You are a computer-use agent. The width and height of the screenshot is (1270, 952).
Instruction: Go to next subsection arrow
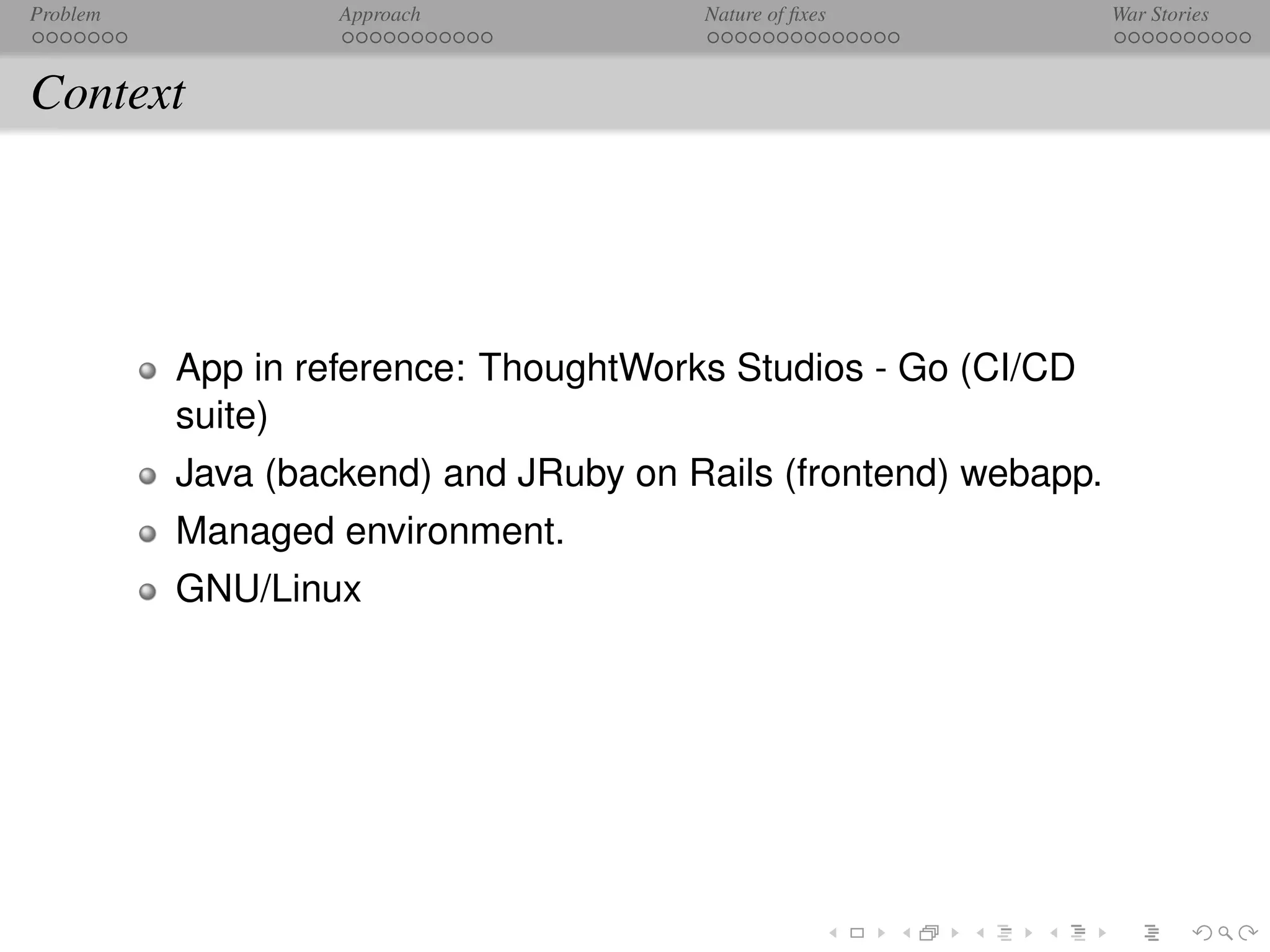1029,933
